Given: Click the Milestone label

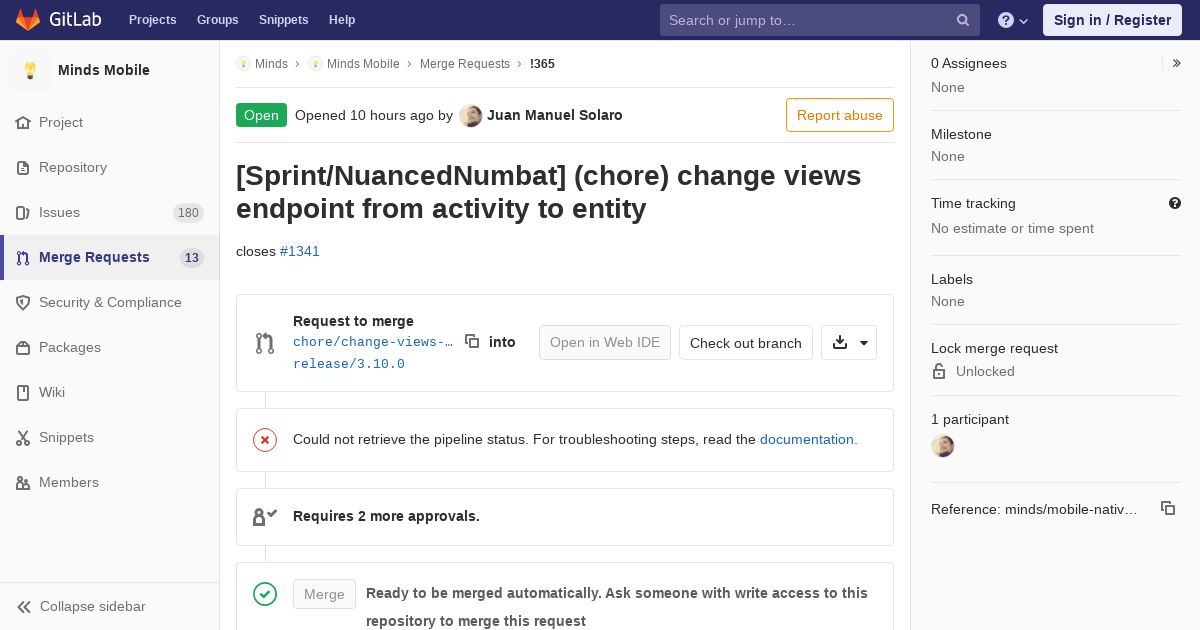Looking at the screenshot, I should 961,134.
